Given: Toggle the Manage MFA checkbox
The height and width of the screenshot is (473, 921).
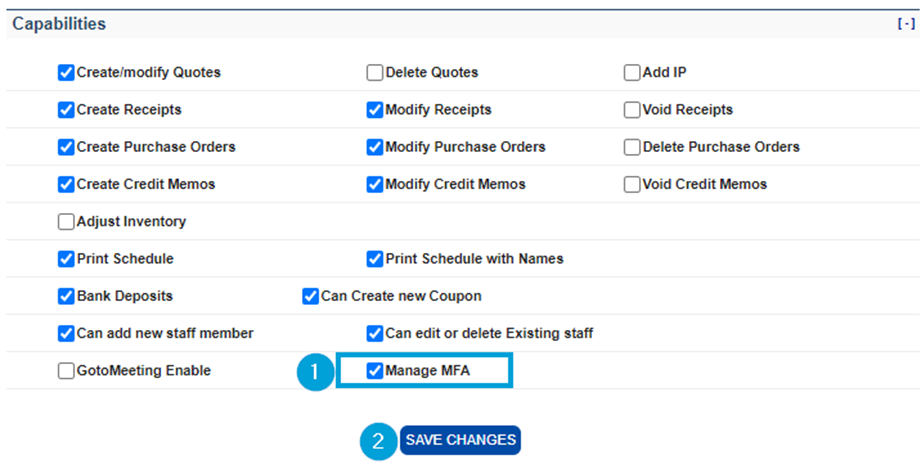Looking at the screenshot, I should (x=375, y=371).
